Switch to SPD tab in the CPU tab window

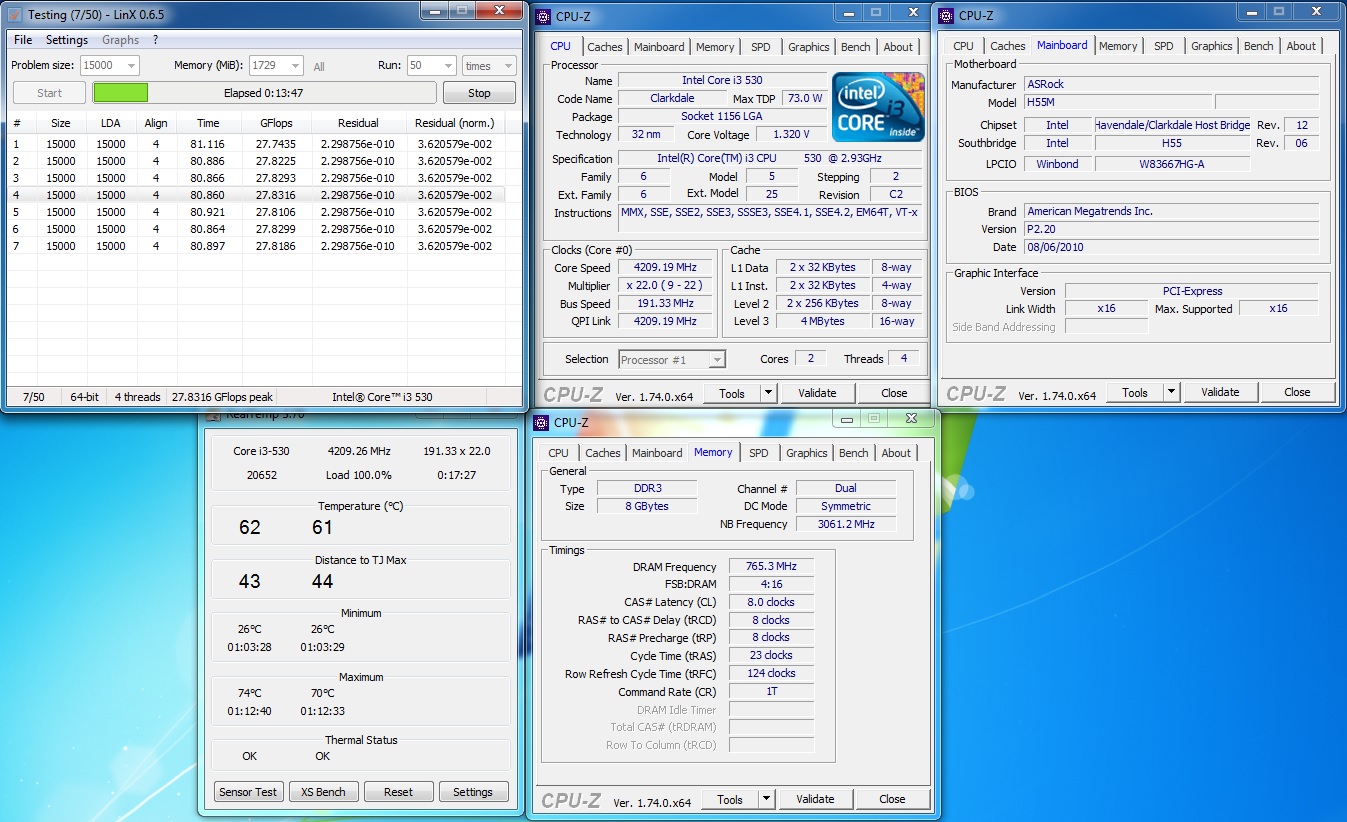[x=761, y=47]
